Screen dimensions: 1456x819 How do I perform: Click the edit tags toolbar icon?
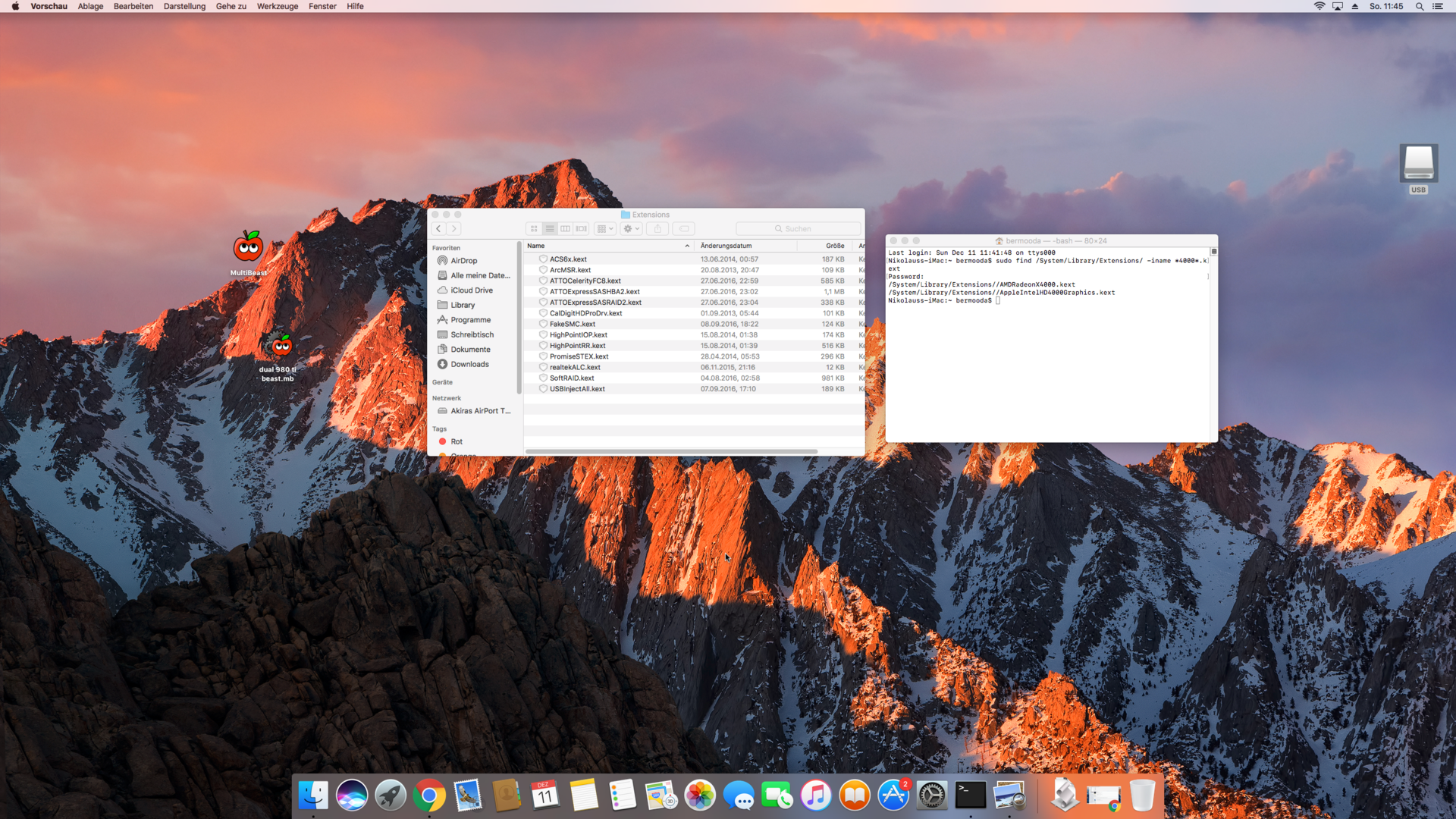683,228
